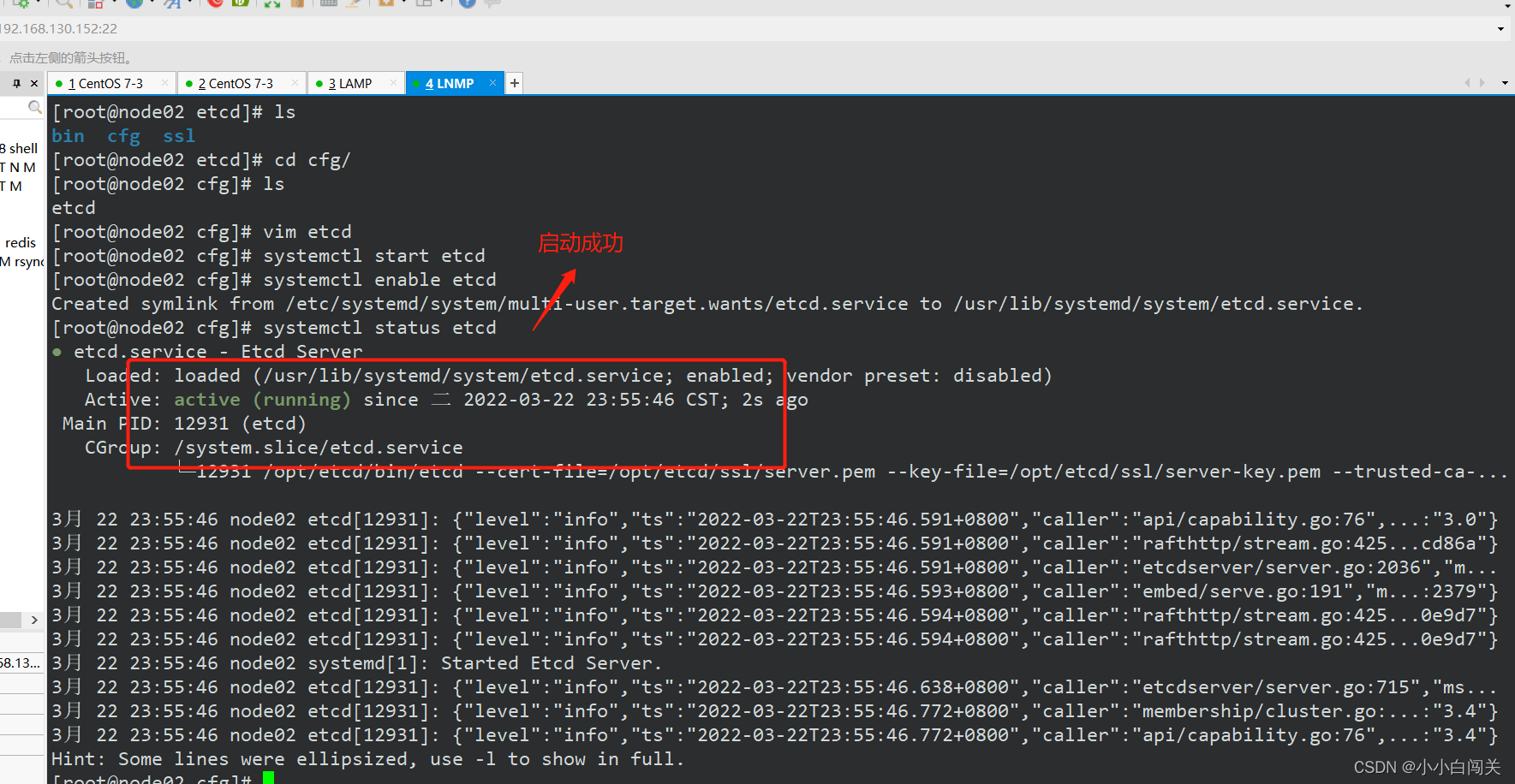The height and width of the screenshot is (784, 1515).
Task: Click the green full-screen arrows icon
Action: [x=272, y=3]
